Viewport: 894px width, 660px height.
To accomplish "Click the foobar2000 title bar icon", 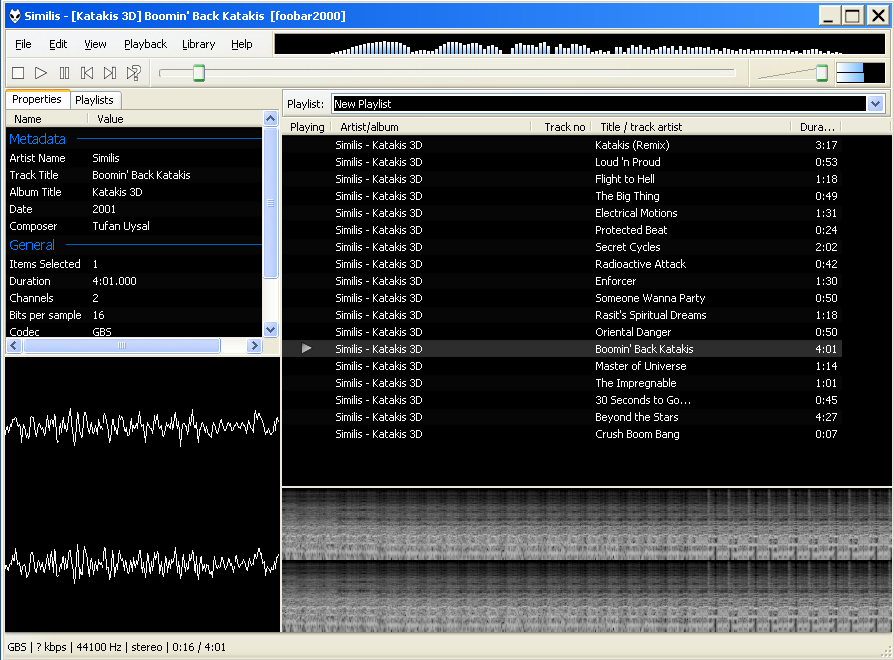I will click(x=14, y=15).
